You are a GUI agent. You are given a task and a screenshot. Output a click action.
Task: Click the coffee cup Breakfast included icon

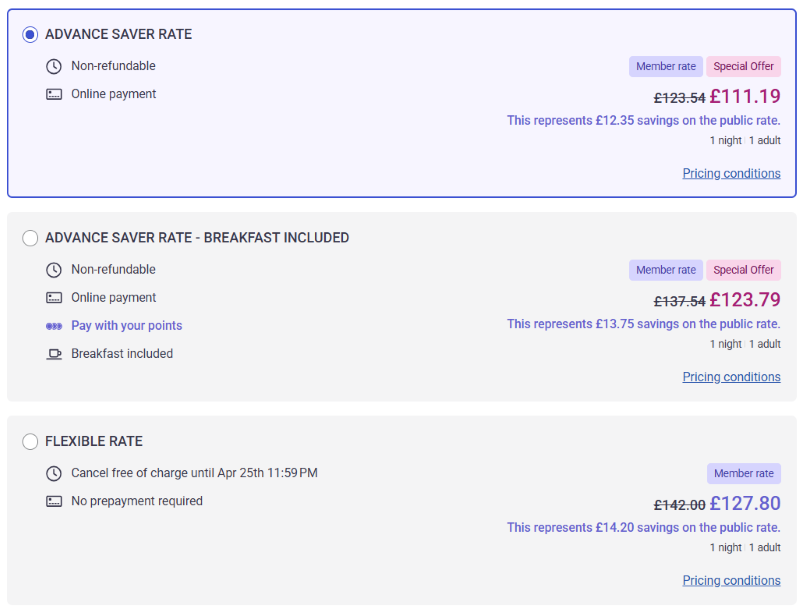tap(54, 354)
